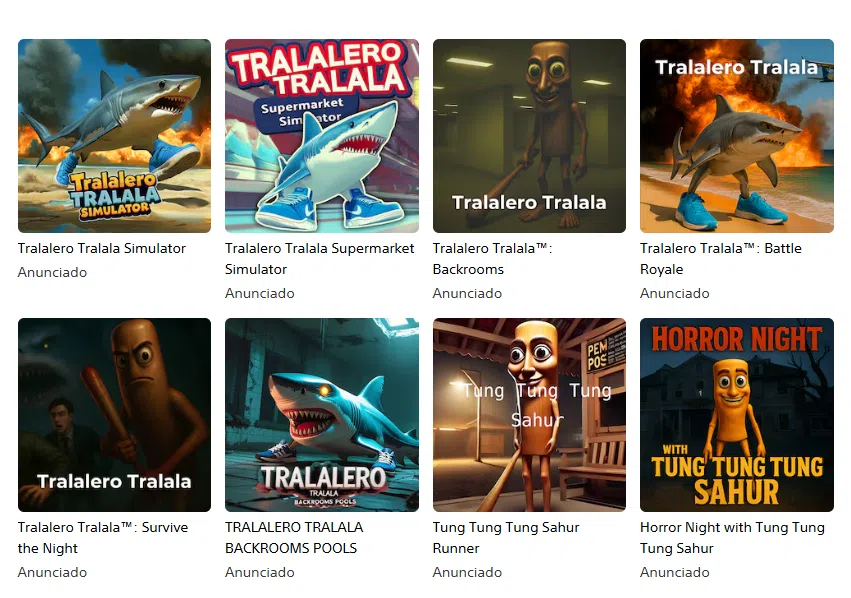This screenshot has width=851, height=598.
Task: Select the Survive the Night game thumbnail
Action: 115,415
